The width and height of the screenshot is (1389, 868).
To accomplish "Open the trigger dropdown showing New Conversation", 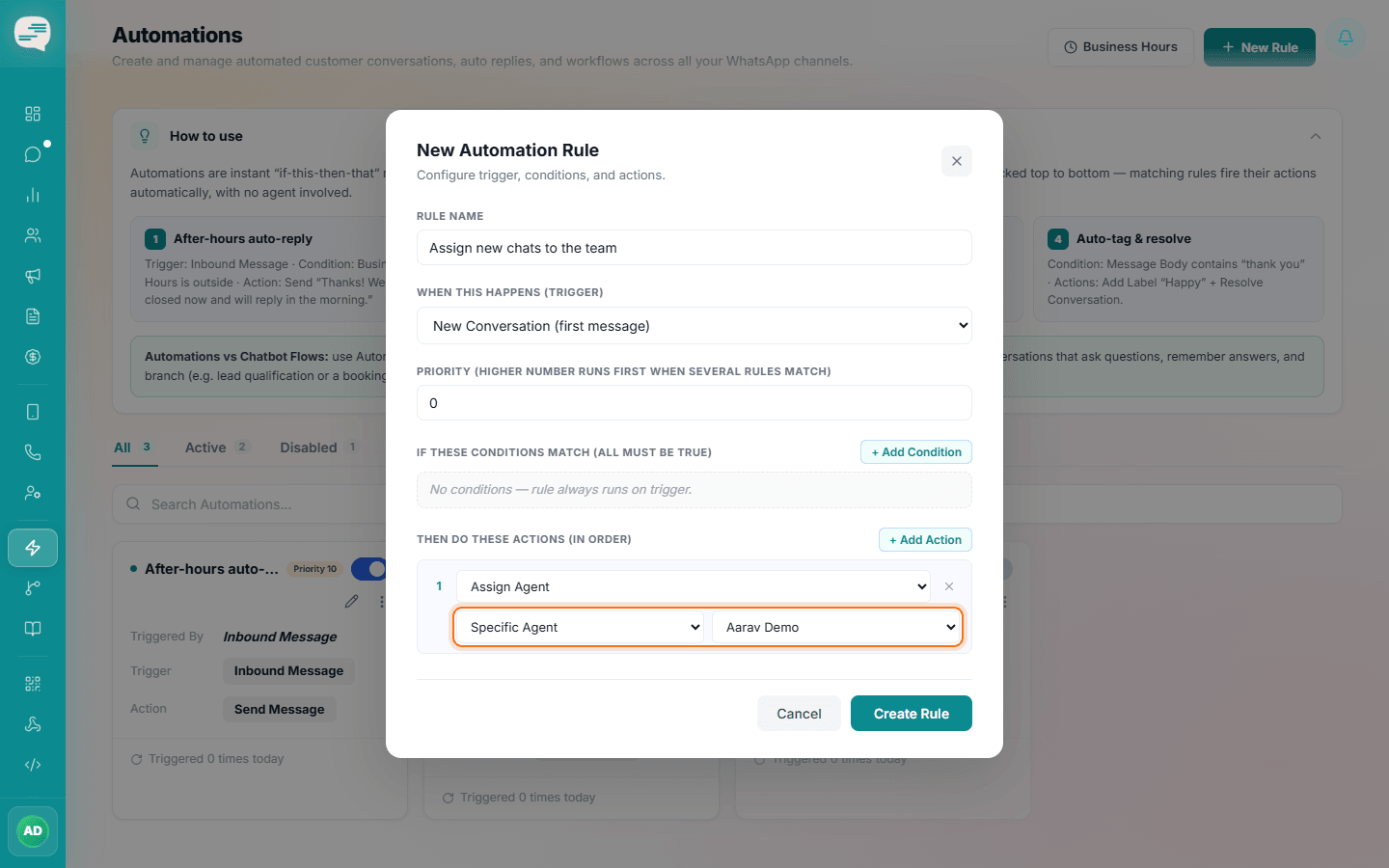I will pos(694,326).
